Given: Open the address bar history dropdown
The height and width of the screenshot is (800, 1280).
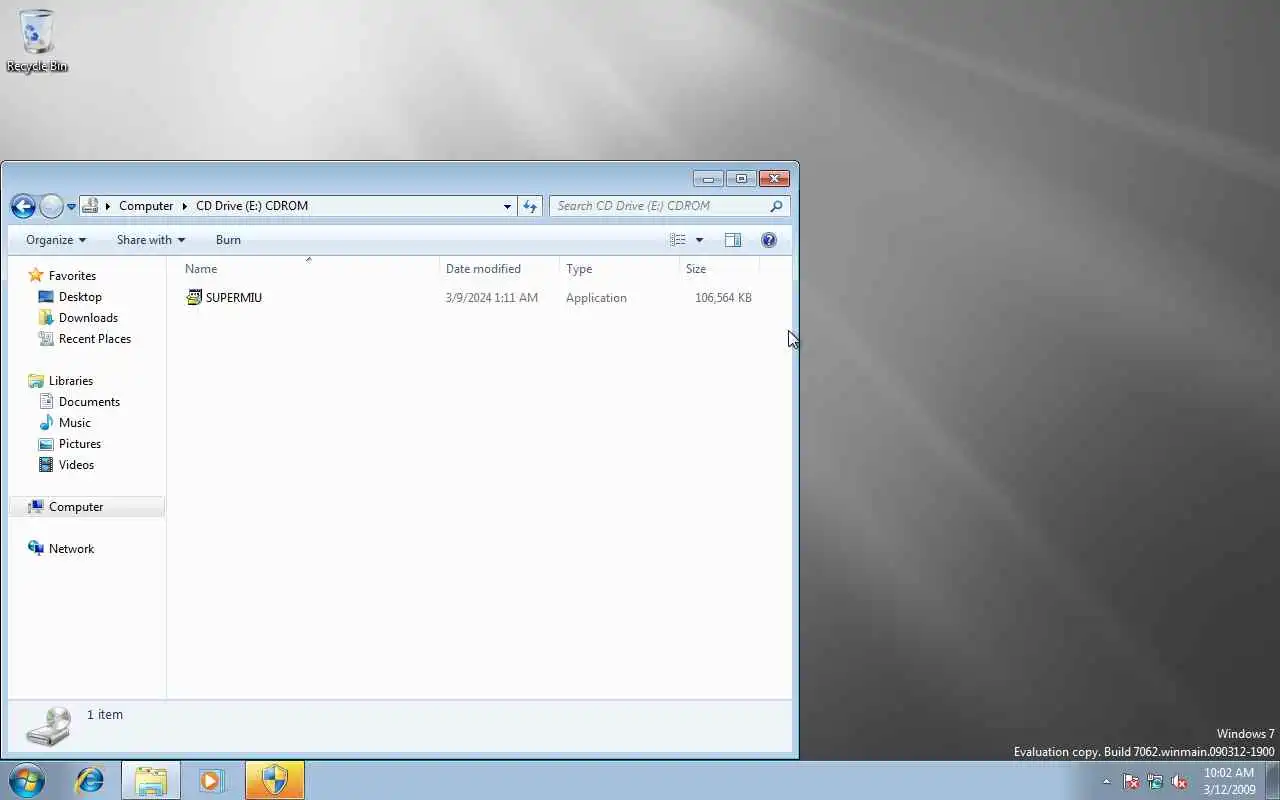Looking at the screenshot, I should click(x=507, y=206).
